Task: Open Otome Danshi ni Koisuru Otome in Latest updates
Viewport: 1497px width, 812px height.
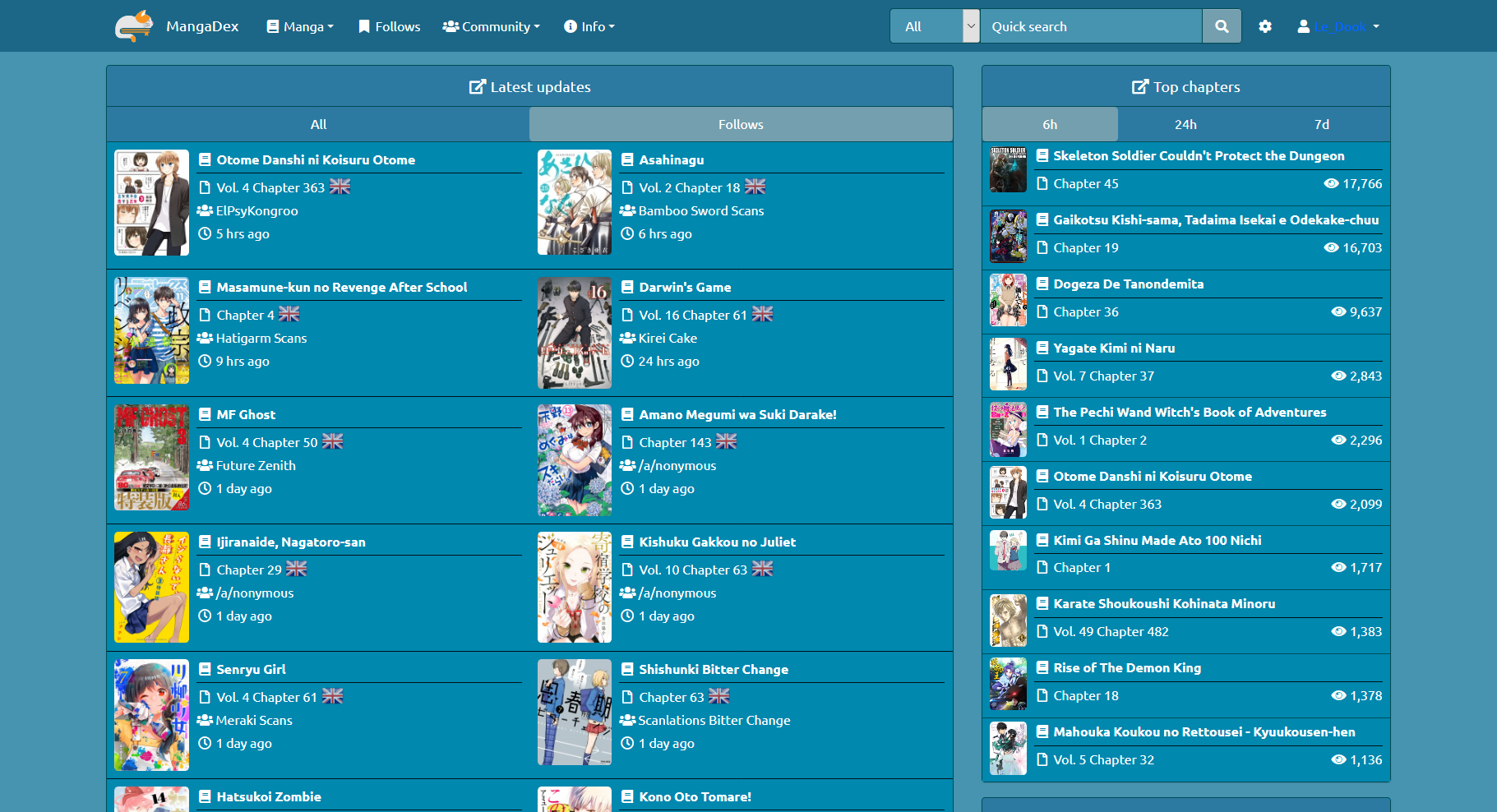Action: pos(316,160)
